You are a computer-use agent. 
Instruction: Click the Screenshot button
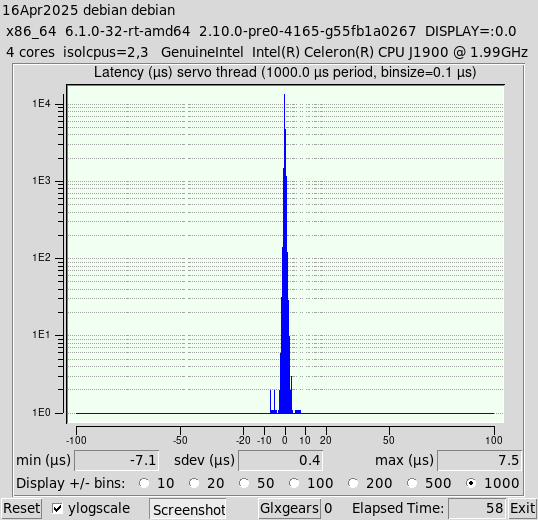pos(188,509)
